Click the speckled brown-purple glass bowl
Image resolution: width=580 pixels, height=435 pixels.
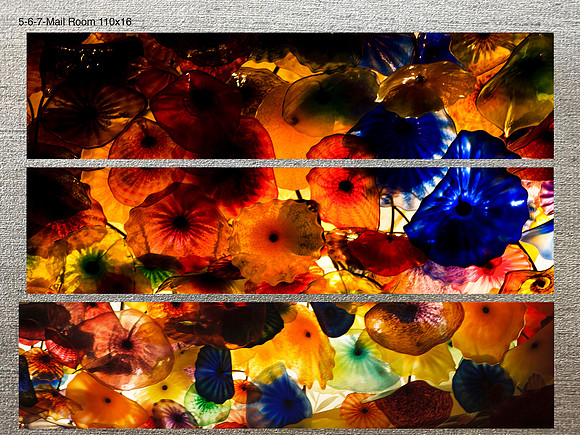(414, 326)
